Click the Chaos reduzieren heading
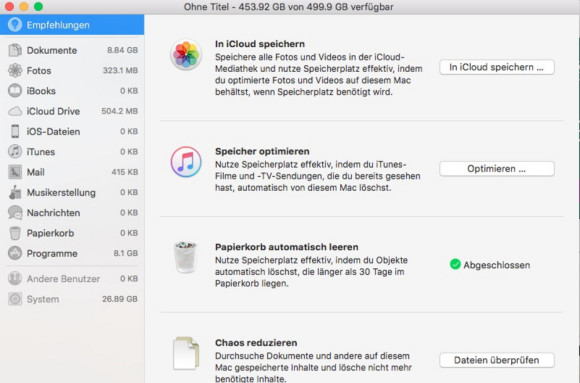Image resolution: width=580 pixels, height=383 pixels. click(256, 343)
